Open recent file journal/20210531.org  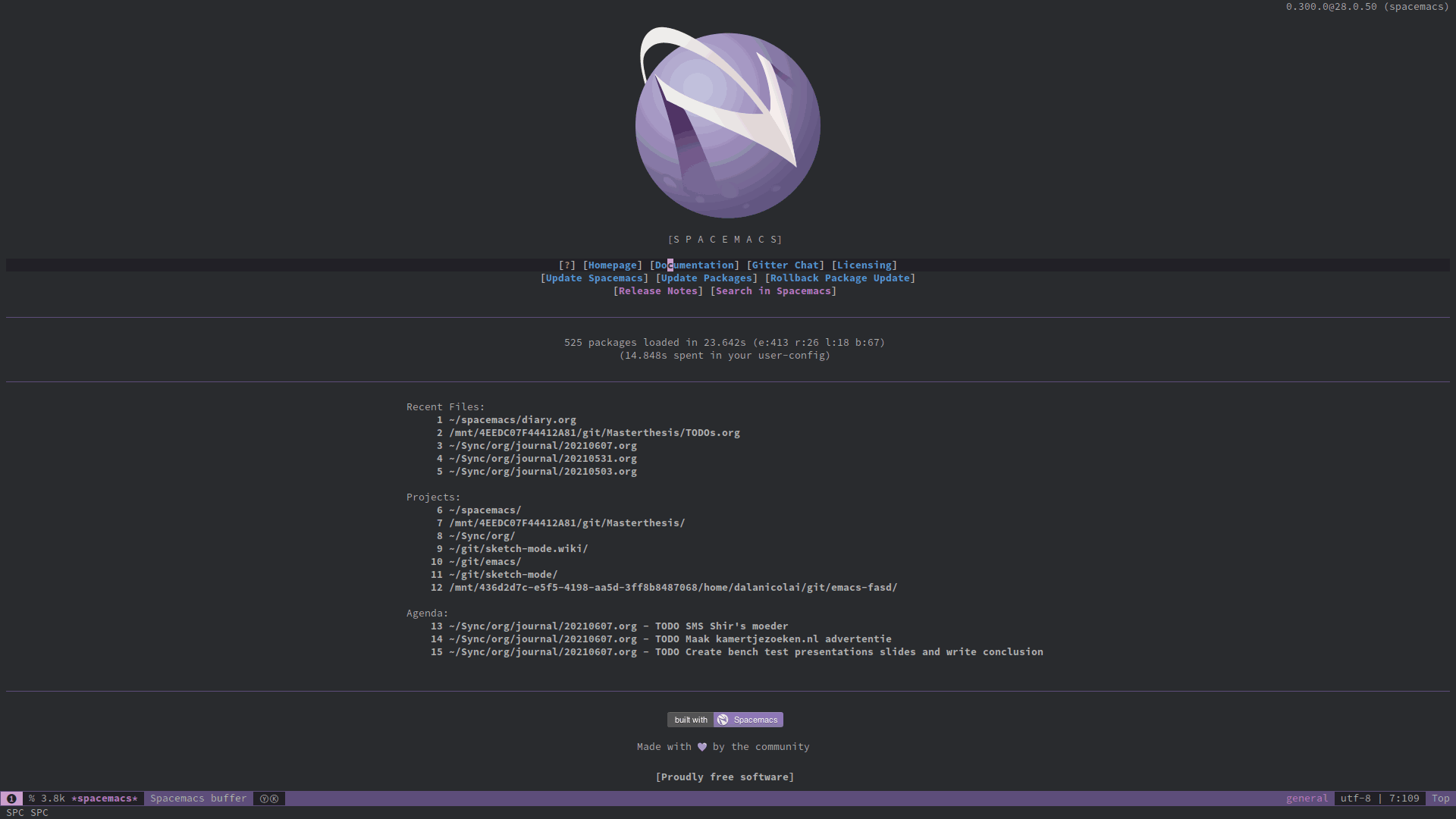tap(543, 459)
